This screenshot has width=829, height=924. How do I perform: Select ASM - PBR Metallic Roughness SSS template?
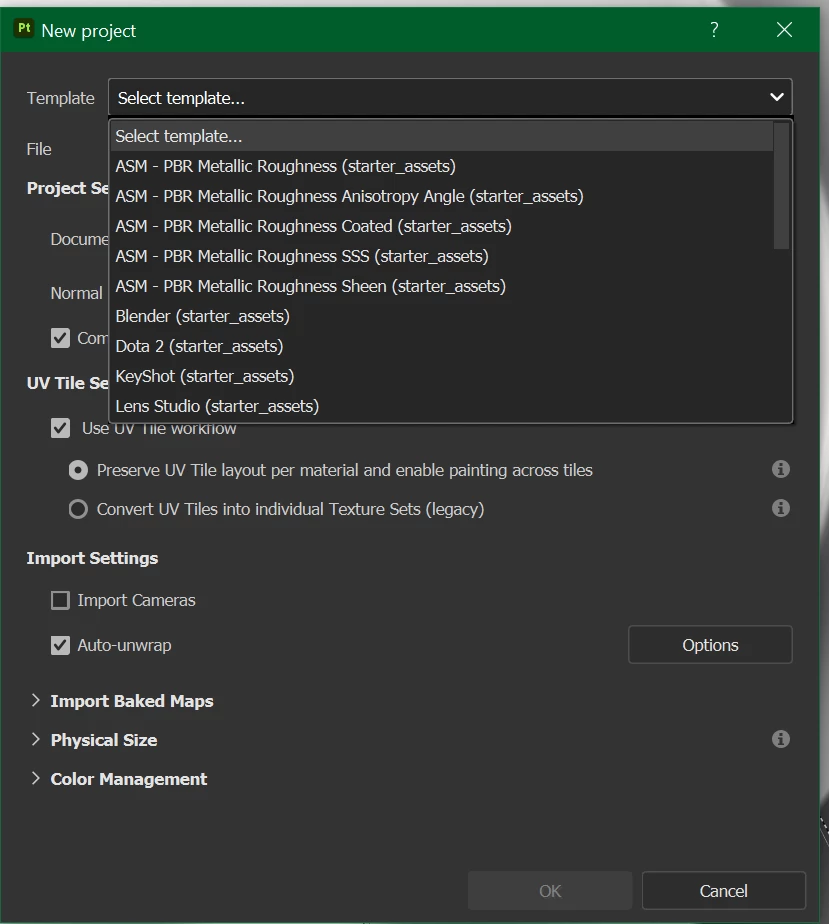(x=302, y=256)
